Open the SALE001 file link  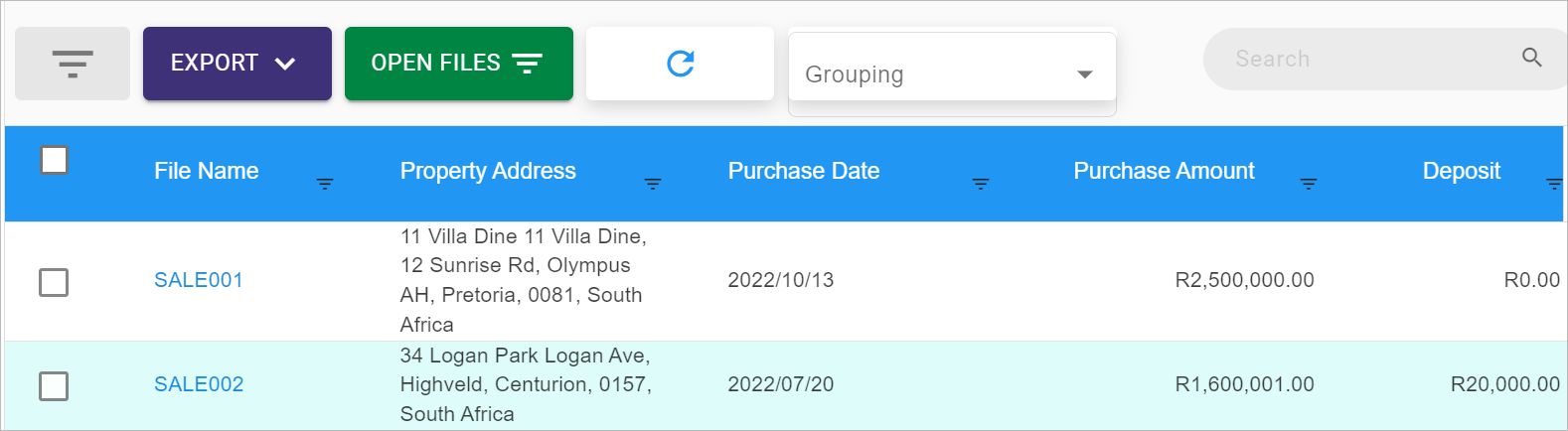(x=199, y=280)
